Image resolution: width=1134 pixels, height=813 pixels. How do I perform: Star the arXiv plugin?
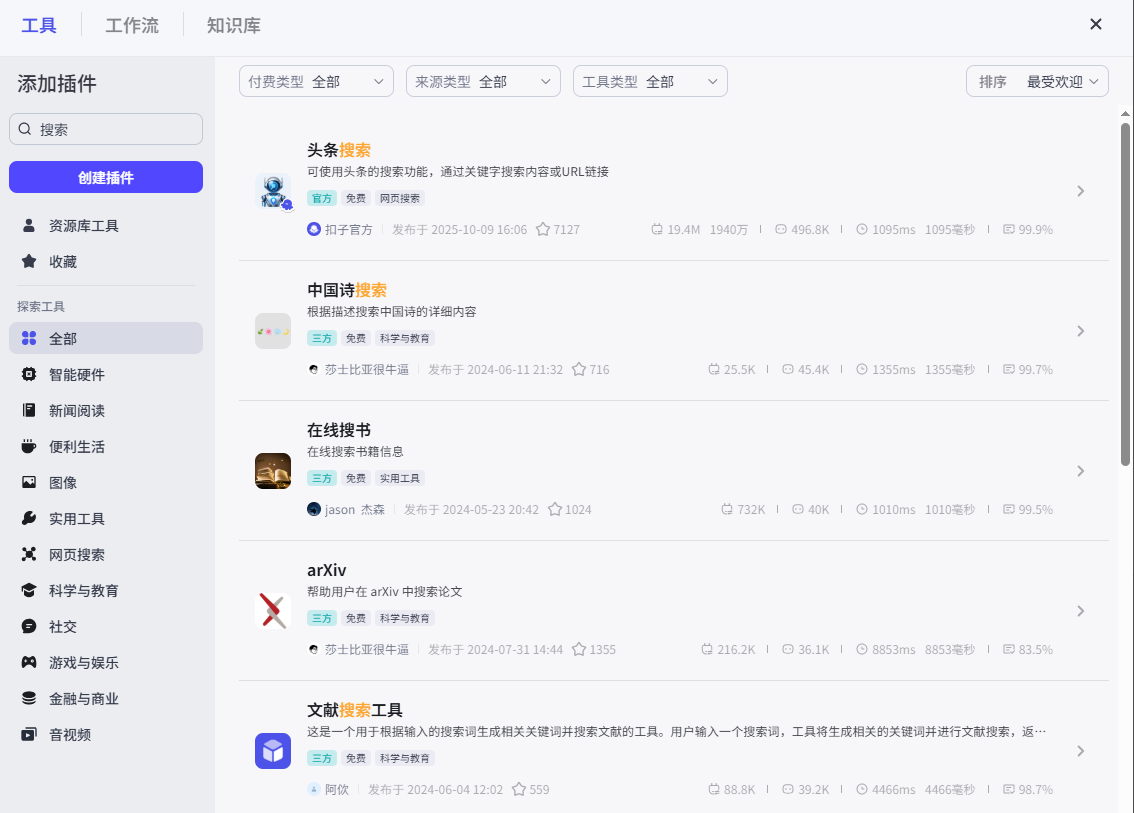(x=581, y=649)
